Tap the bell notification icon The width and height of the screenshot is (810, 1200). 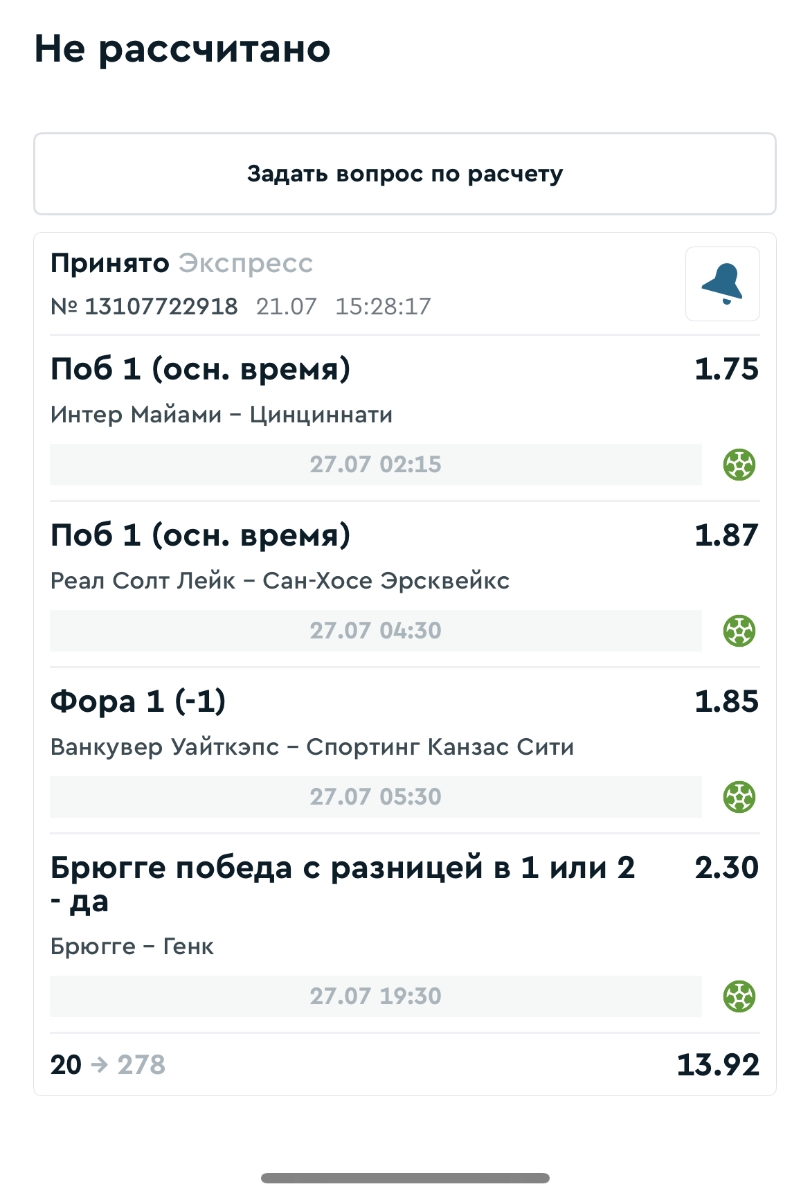click(x=722, y=284)
